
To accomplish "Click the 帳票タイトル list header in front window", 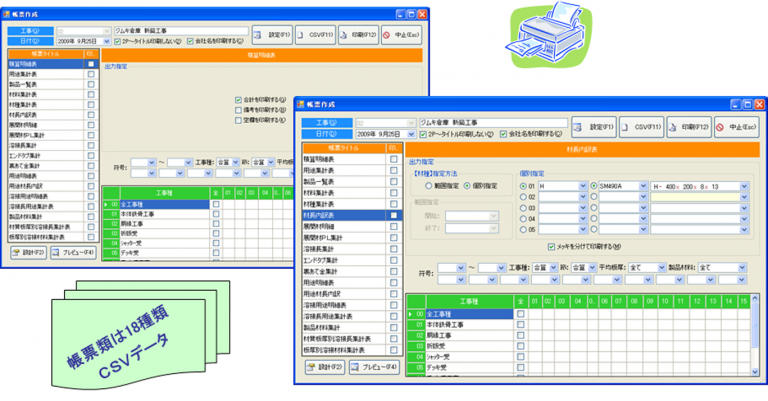I will tap(344, 148).
